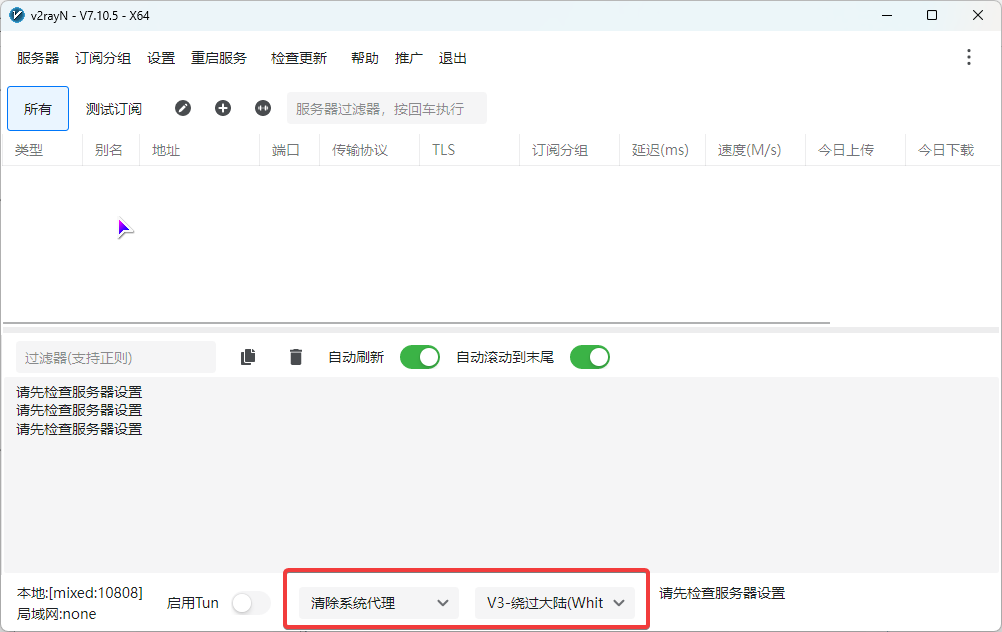
Task: Click the v2rayN icon in the title bar
Action: [x=15, y=15]
